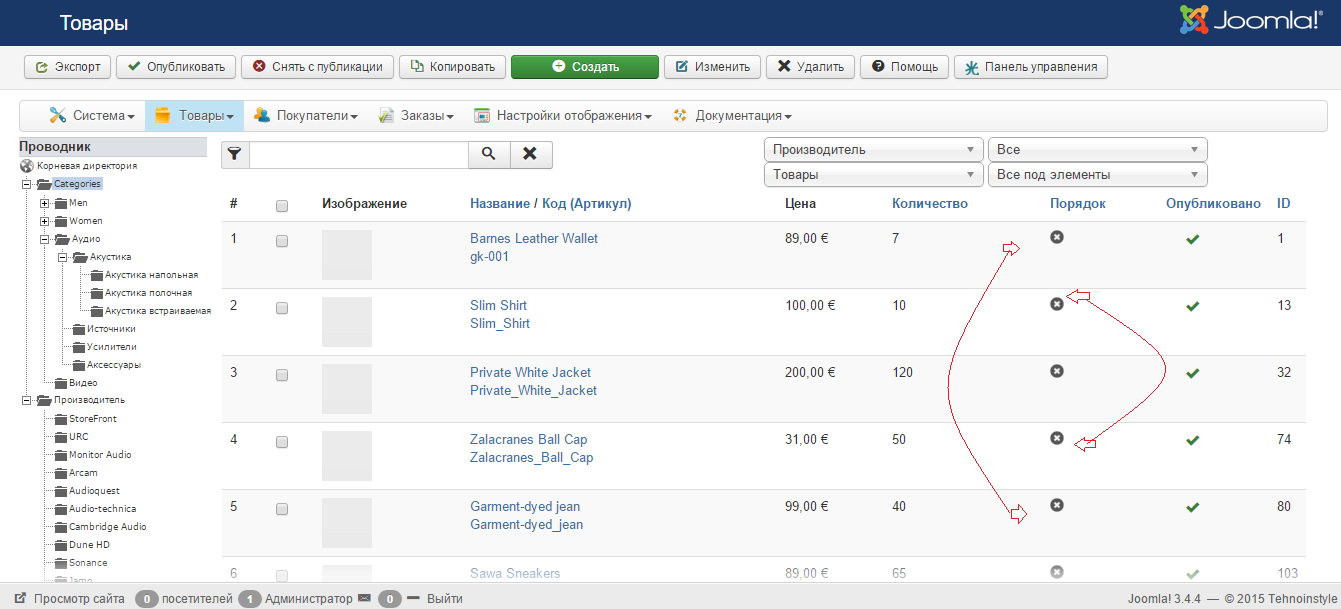
Task: Expand the Women tree node
Action: point(44,221)
